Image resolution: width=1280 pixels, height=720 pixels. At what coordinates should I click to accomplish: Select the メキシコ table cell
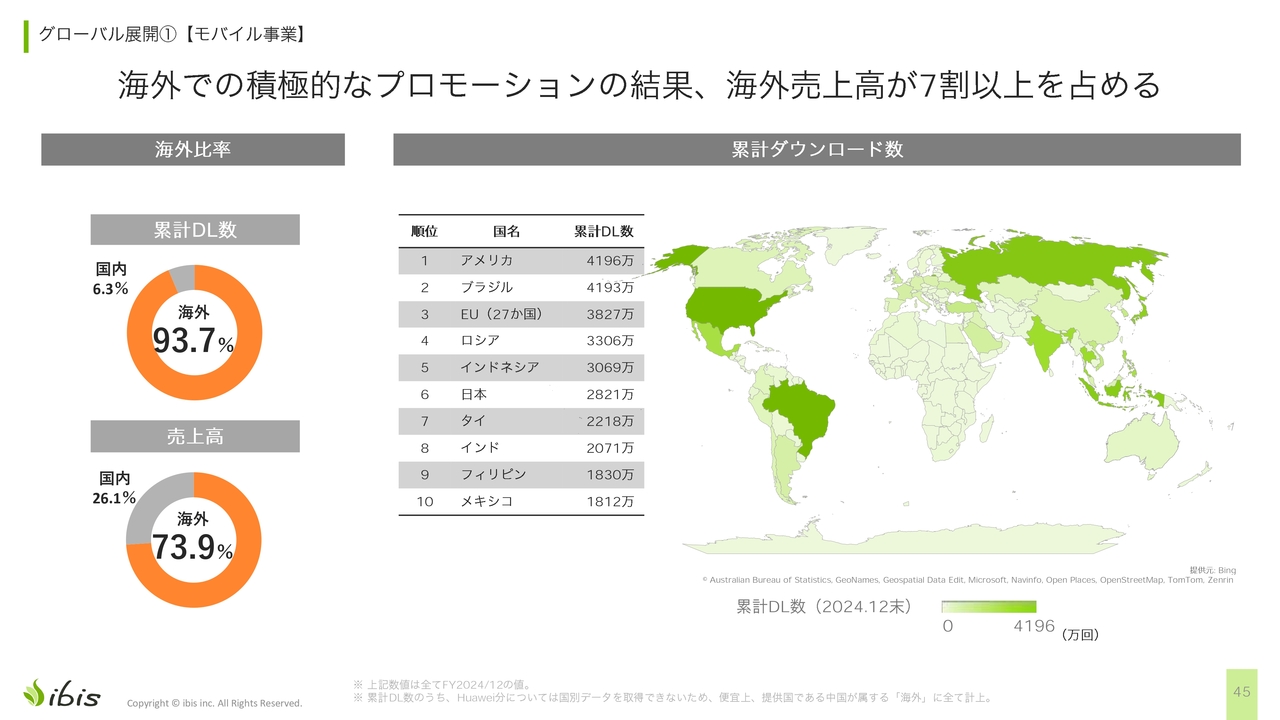pyautogui.click(x=486, y=501)
